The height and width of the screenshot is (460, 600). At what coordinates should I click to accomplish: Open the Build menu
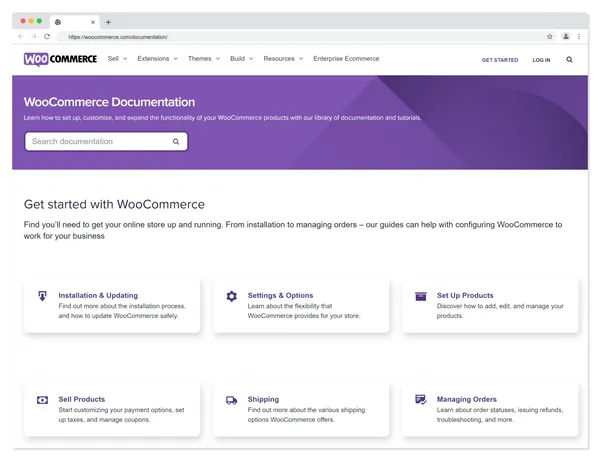[237, 59]
